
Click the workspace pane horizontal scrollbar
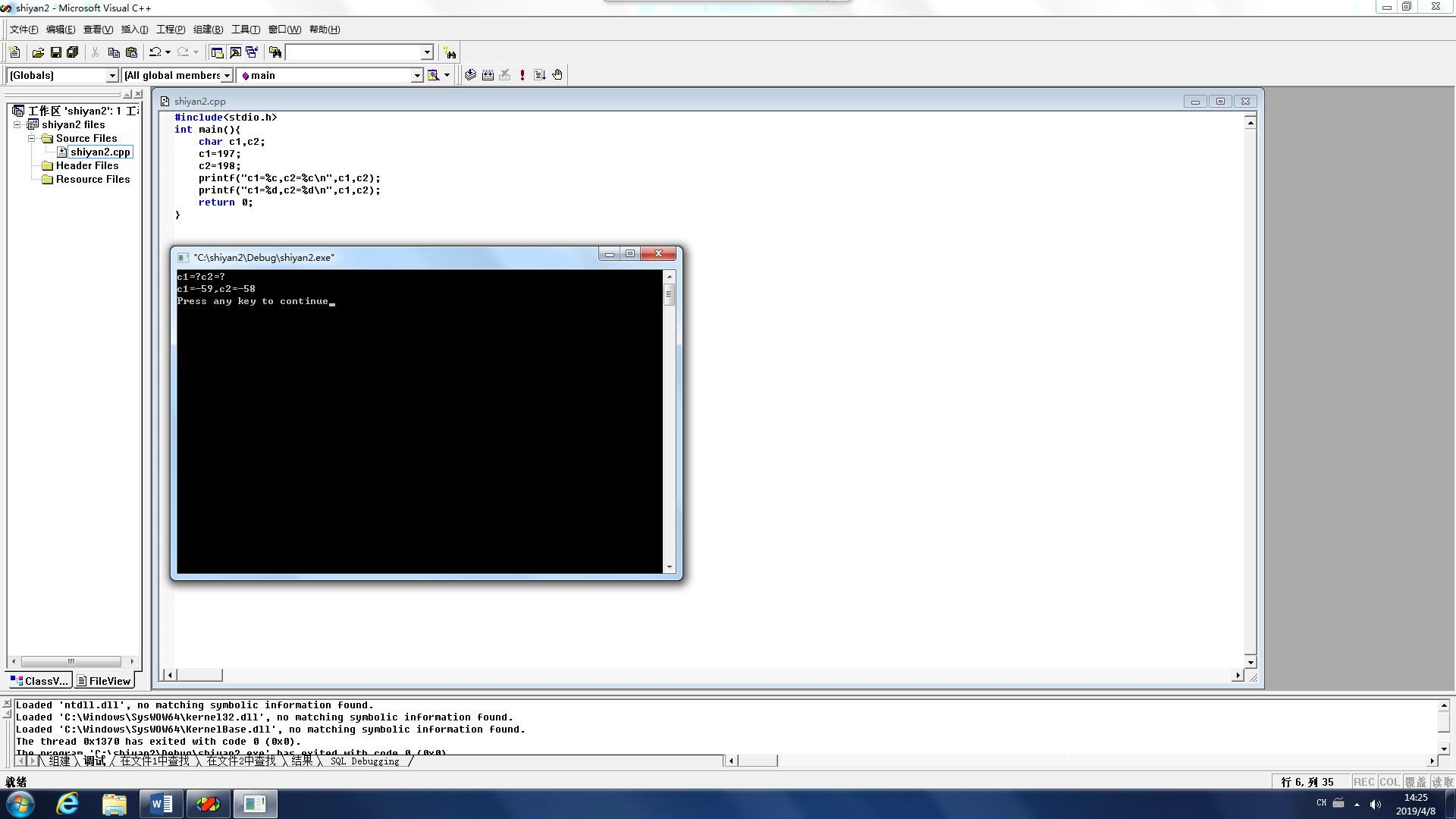click(x=71, y=661)
